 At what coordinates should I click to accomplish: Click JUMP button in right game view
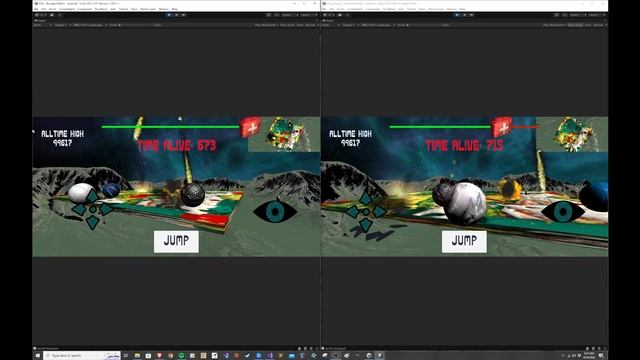(464, 241)
